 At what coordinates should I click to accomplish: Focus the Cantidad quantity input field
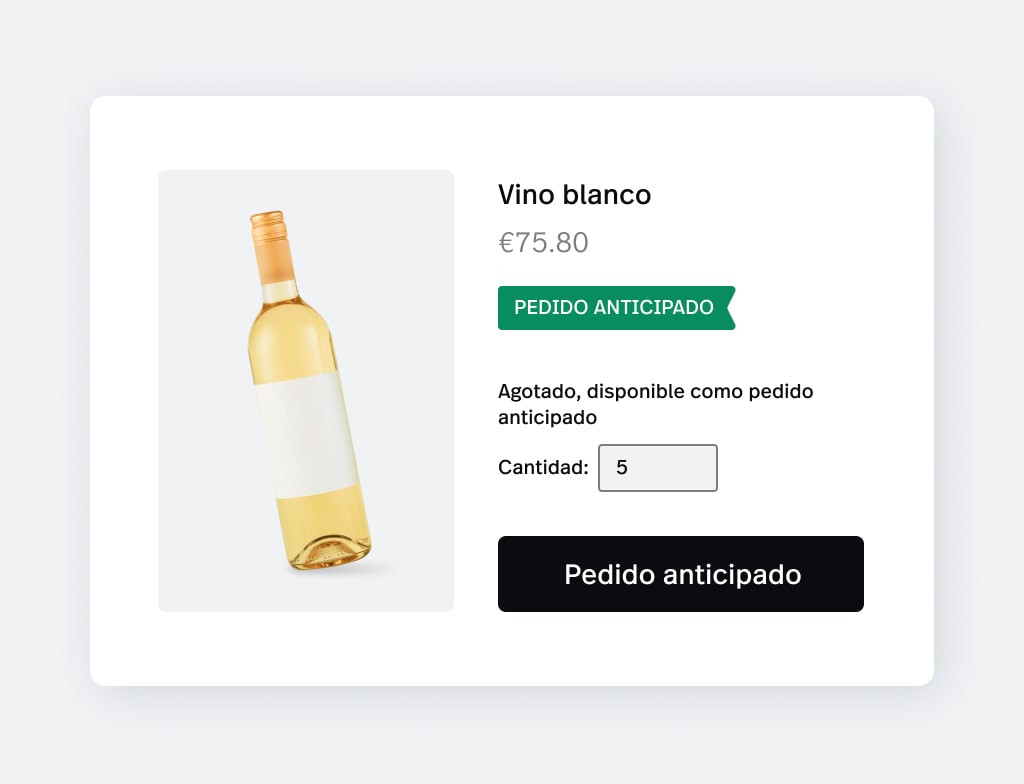point(658,468)
